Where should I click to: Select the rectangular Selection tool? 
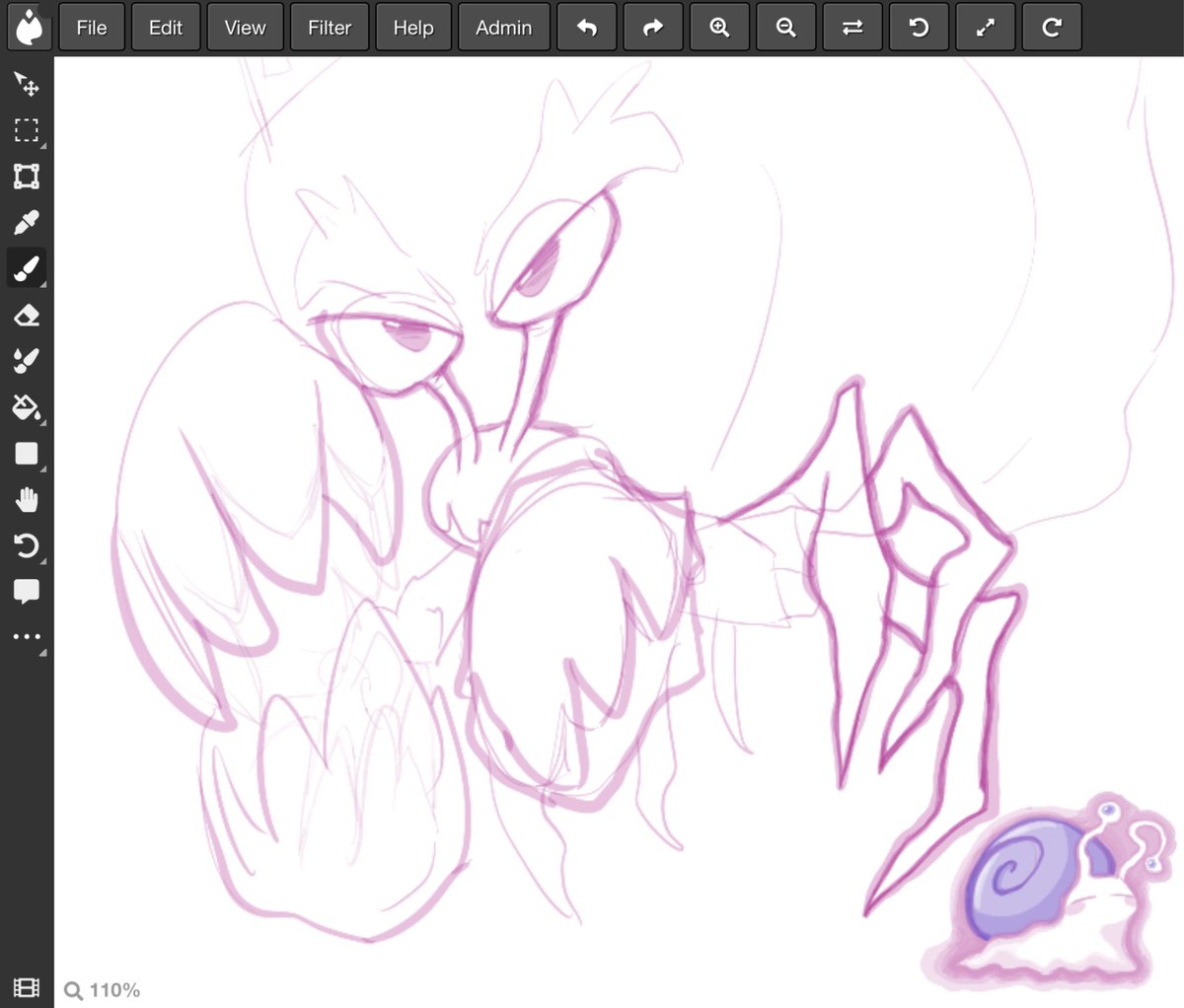(27, 130)
